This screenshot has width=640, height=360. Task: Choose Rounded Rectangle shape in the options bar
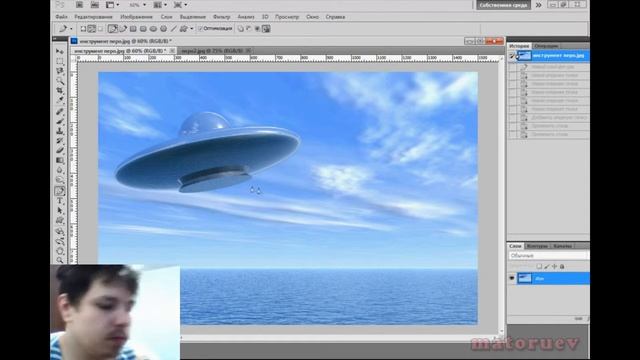click(x=143, y=29)
